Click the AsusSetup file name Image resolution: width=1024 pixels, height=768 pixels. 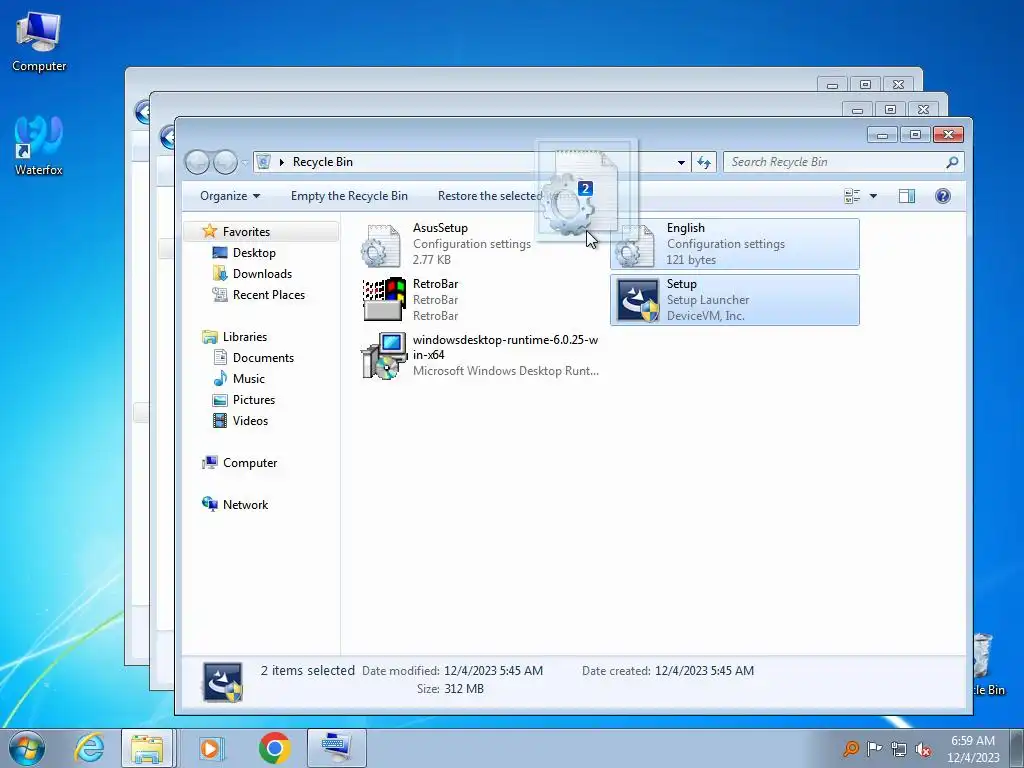(x=440, y=228)
